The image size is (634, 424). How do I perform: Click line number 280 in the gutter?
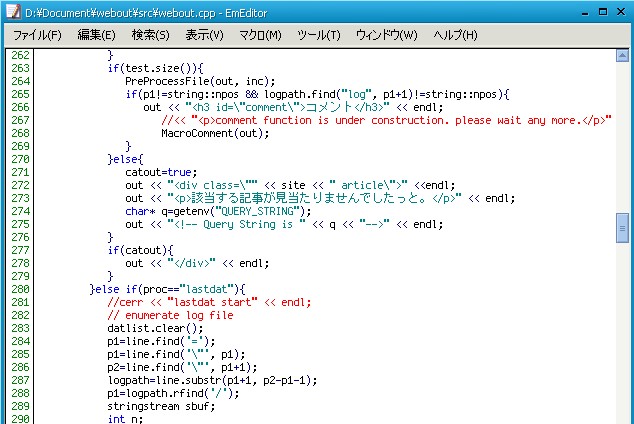click(x=19, y=289)
